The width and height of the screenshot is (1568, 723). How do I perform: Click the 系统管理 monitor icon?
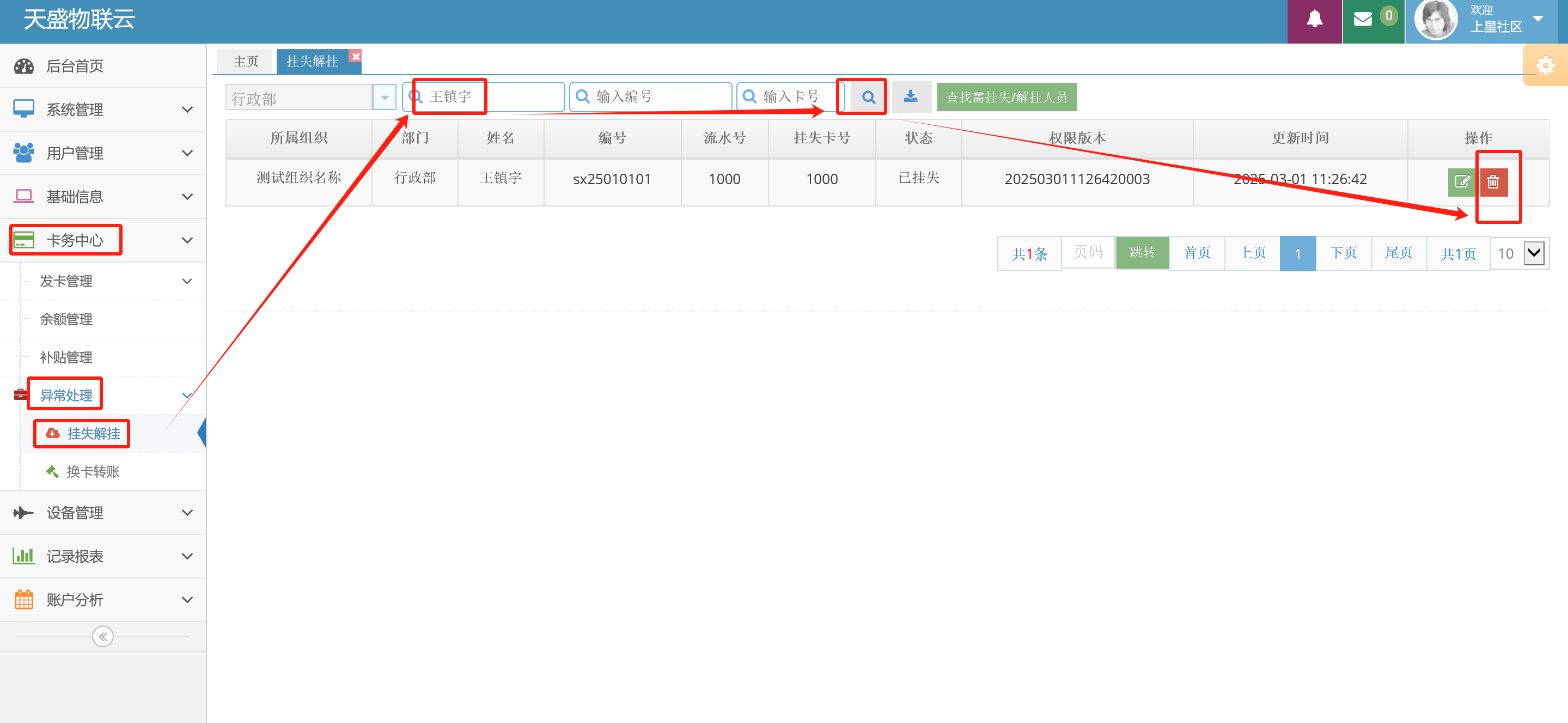pos(24,109)
